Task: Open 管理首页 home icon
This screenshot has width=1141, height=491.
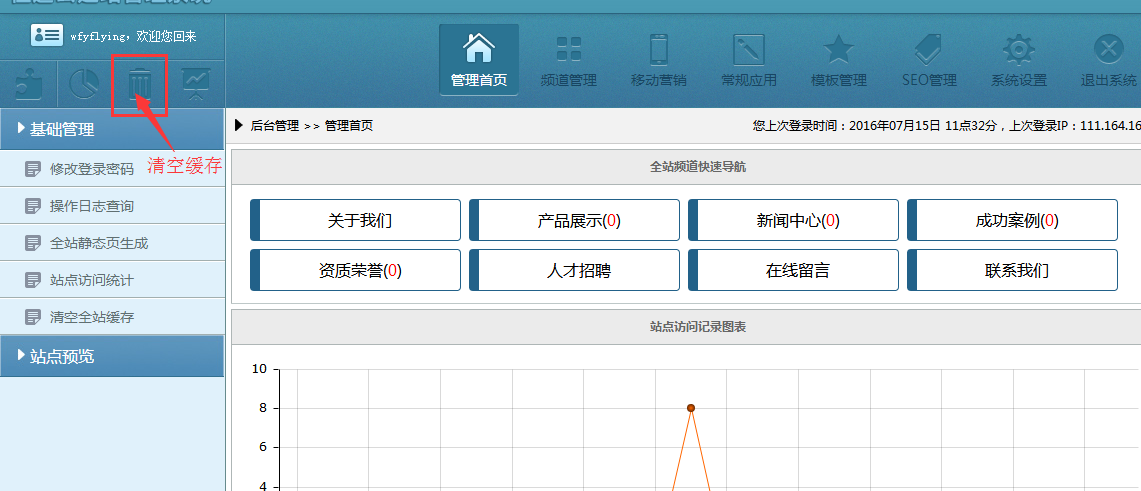Action: point(479,60)
